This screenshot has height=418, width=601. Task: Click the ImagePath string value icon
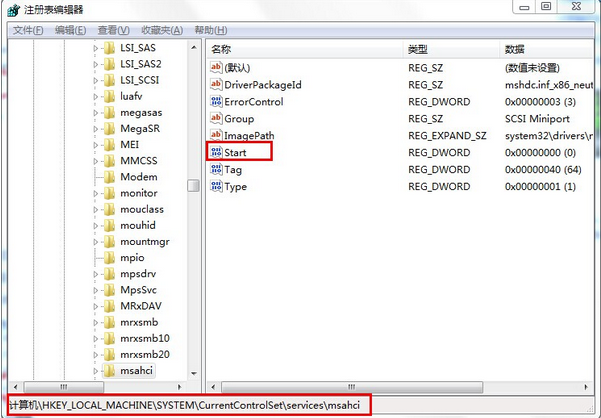215,136
